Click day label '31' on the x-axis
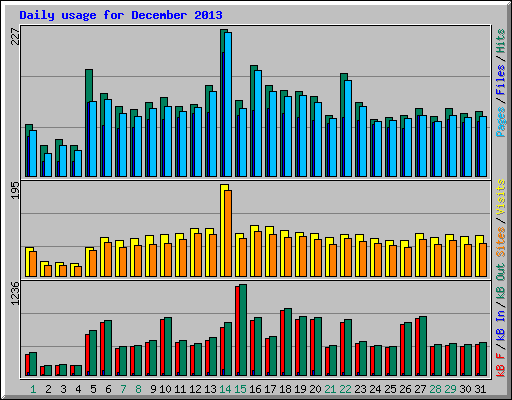 [x=480, y=389]
